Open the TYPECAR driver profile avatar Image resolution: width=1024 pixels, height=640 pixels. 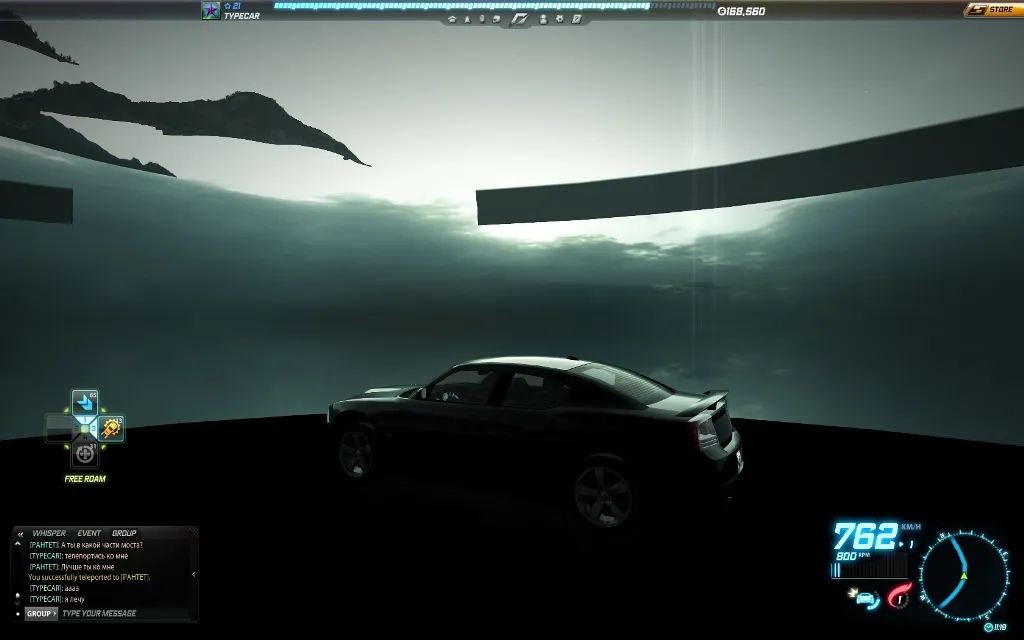[x=211, y=10]
